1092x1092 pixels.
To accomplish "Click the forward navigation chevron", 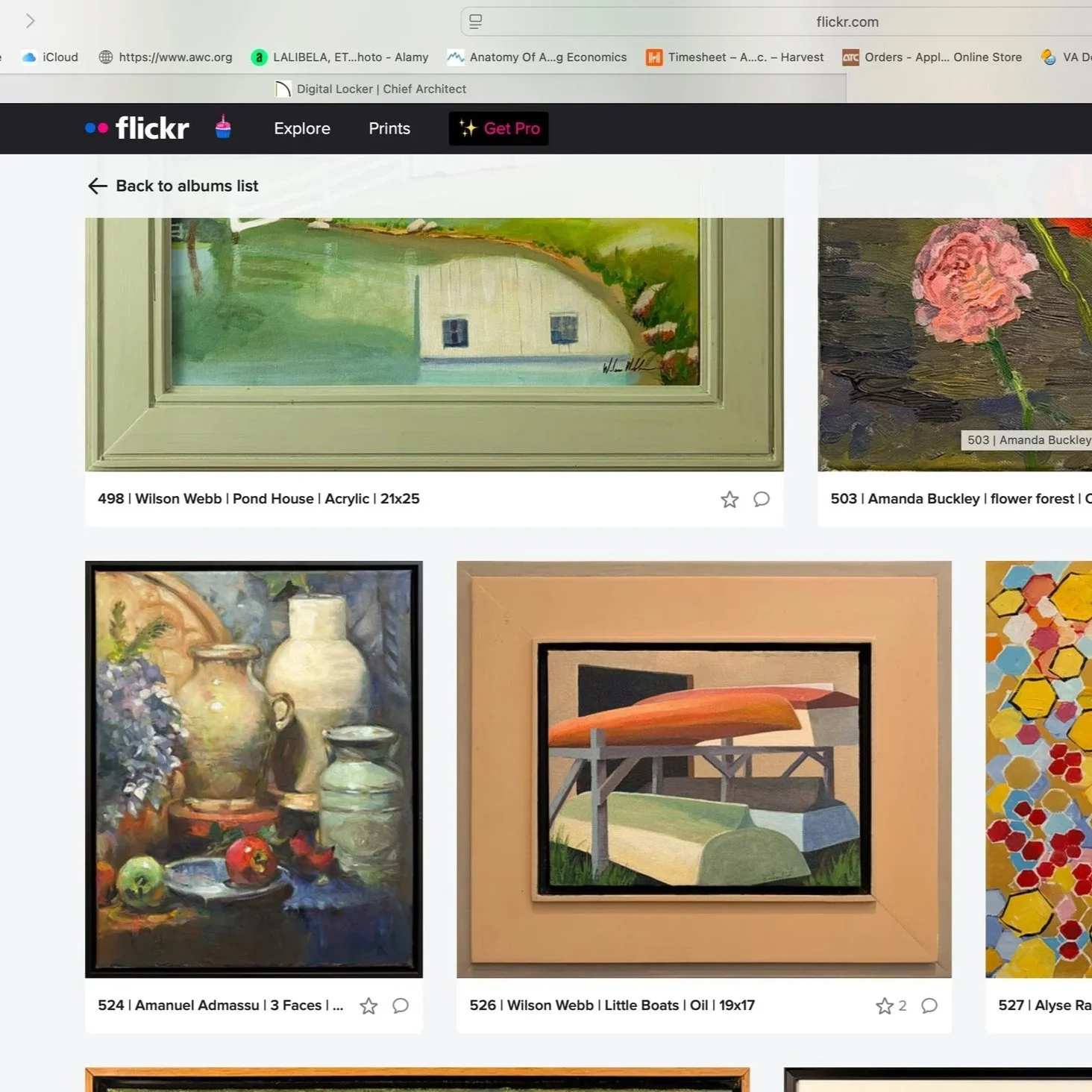I will tap(30, 21).
